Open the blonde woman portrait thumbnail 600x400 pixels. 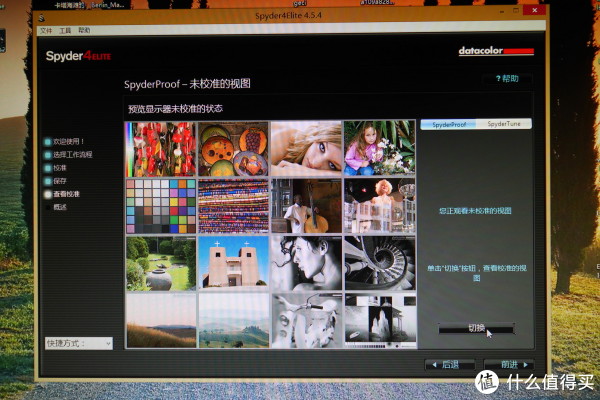pyautogui.click(x=307, y=149)
